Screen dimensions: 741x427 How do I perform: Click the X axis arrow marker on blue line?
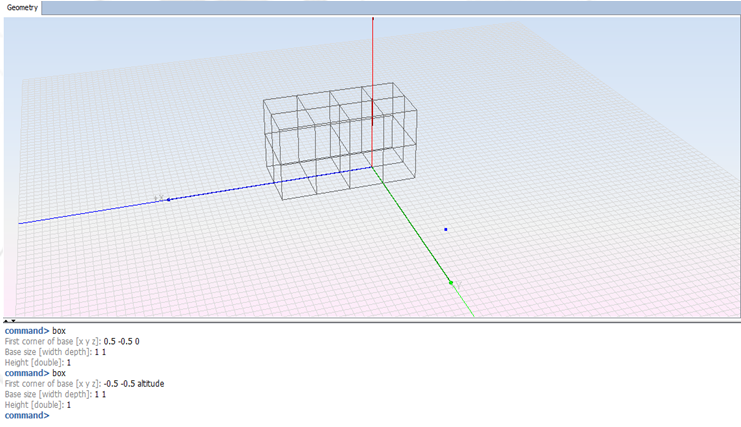(168, 199)
